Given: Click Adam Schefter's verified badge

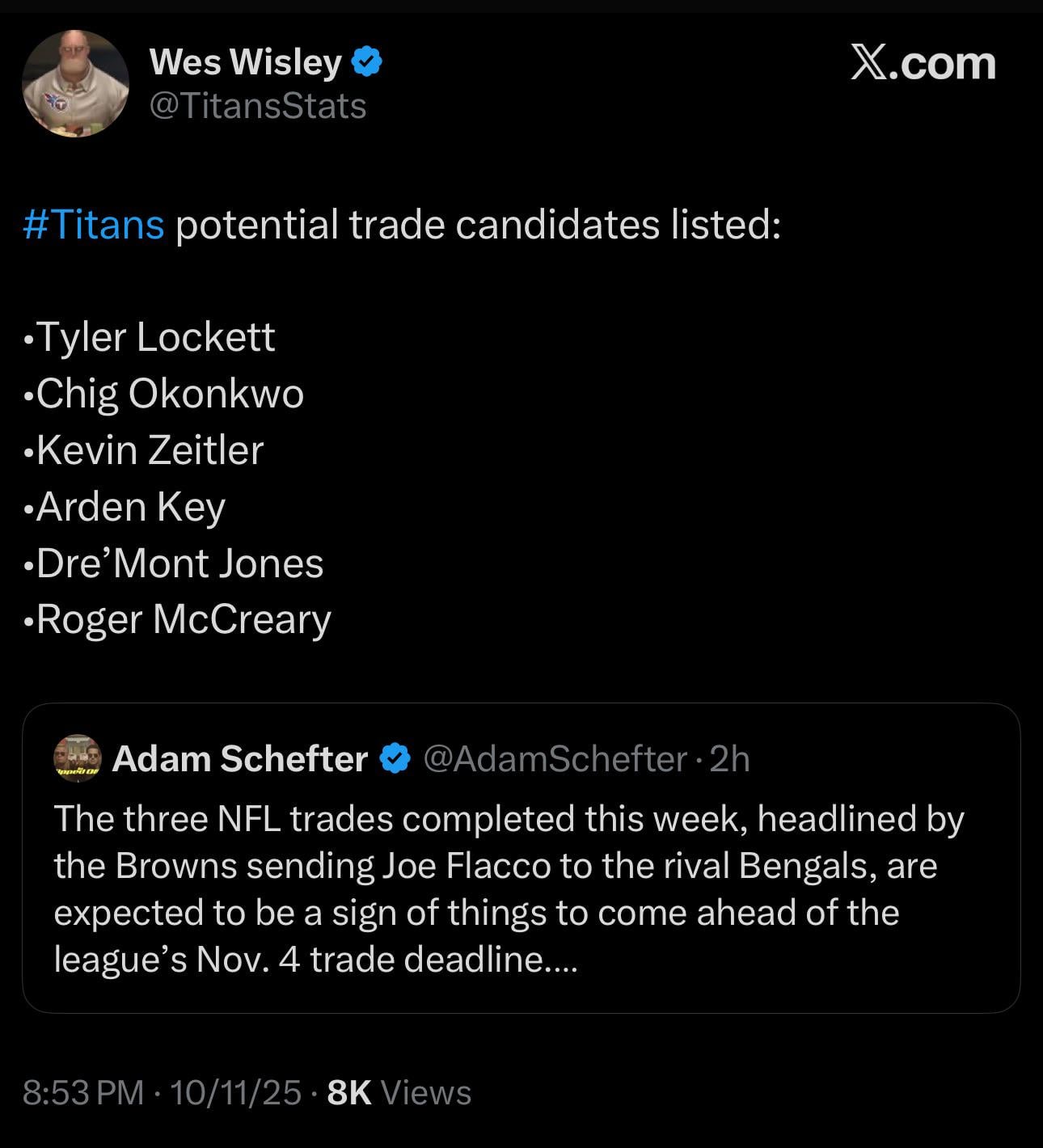Looking at the screenshot, I should point(395,759).
